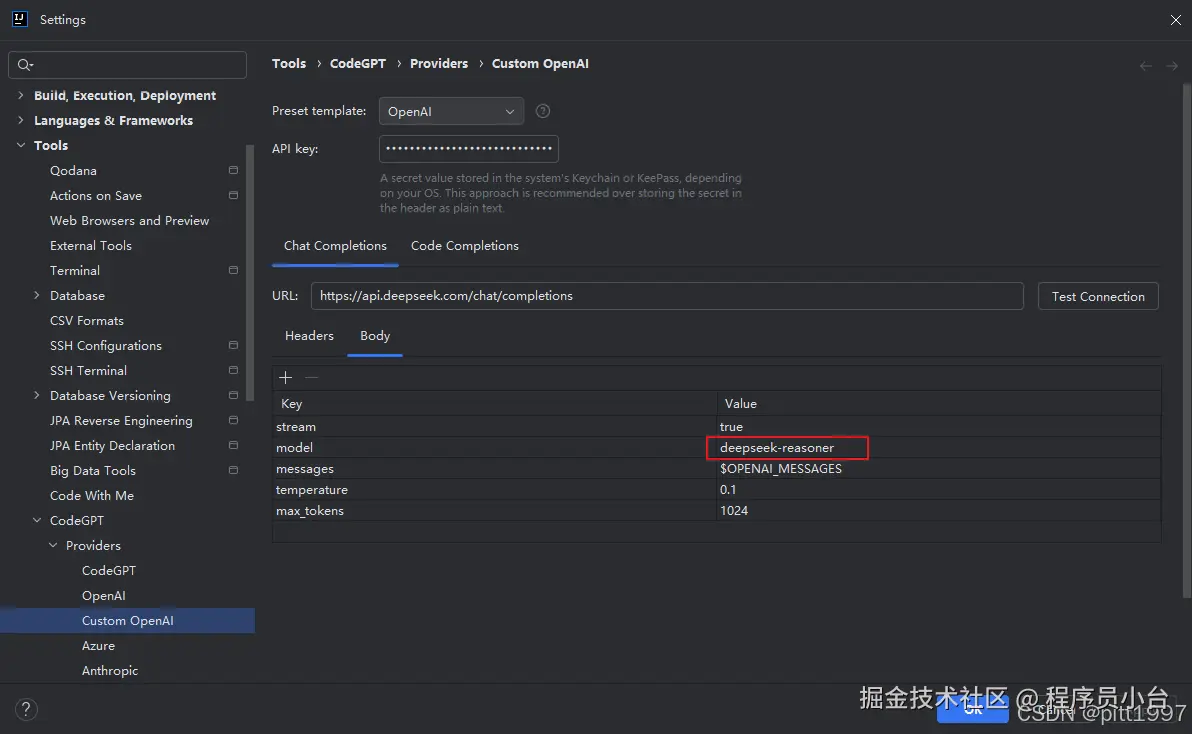The width and height of the screenshot is (1192, 734).
Task: Expand the Database Versioning node
Action: click(x=36, y=395)
